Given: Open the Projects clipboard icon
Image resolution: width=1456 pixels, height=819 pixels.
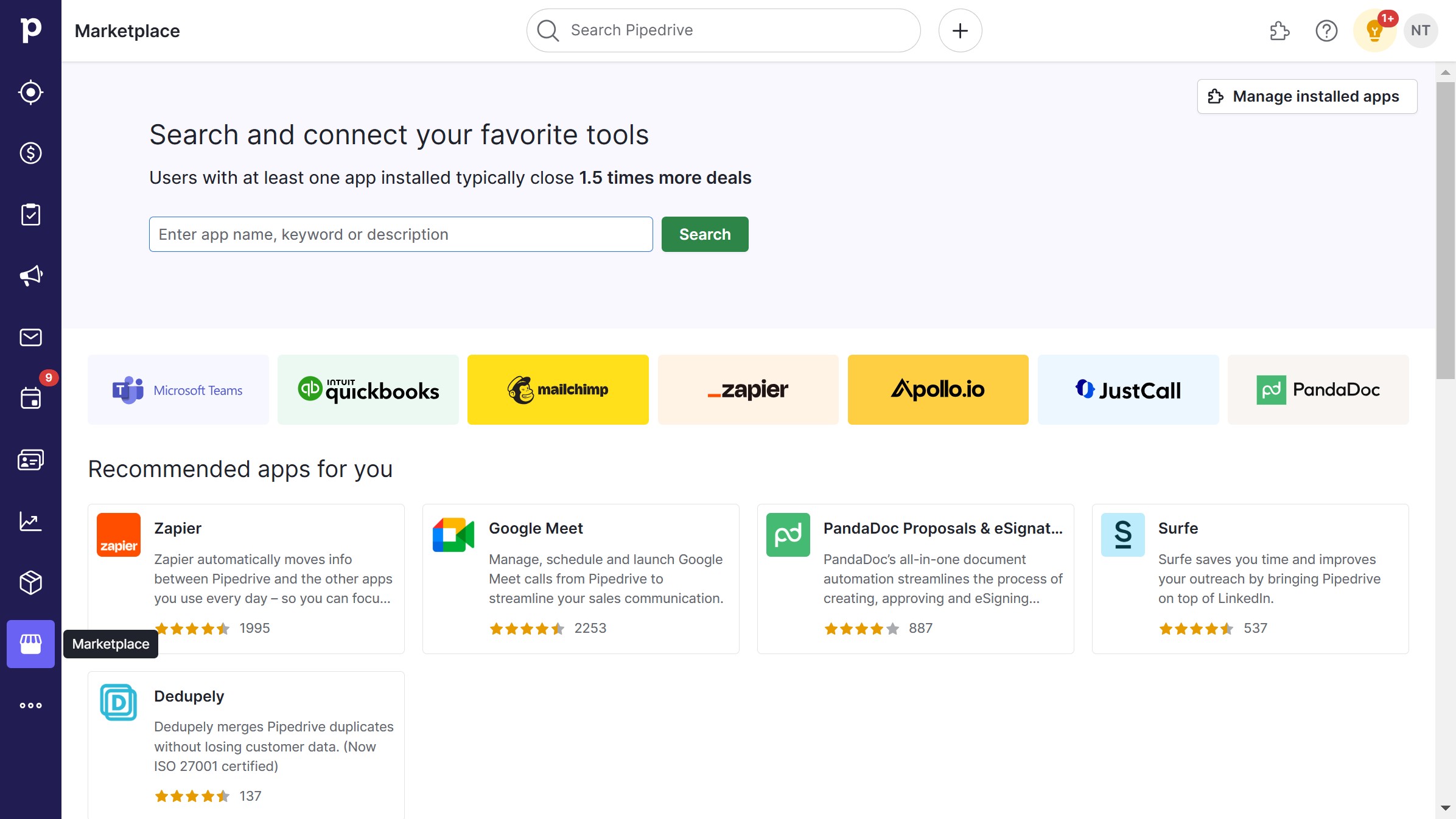Looking at the screenshot, I should tap(30, 215).
